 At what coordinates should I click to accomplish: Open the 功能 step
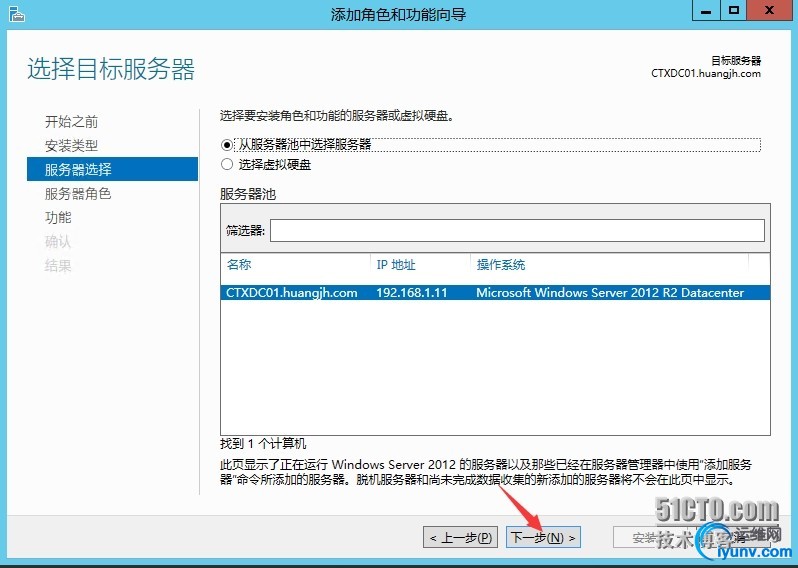tap(58, 217)
